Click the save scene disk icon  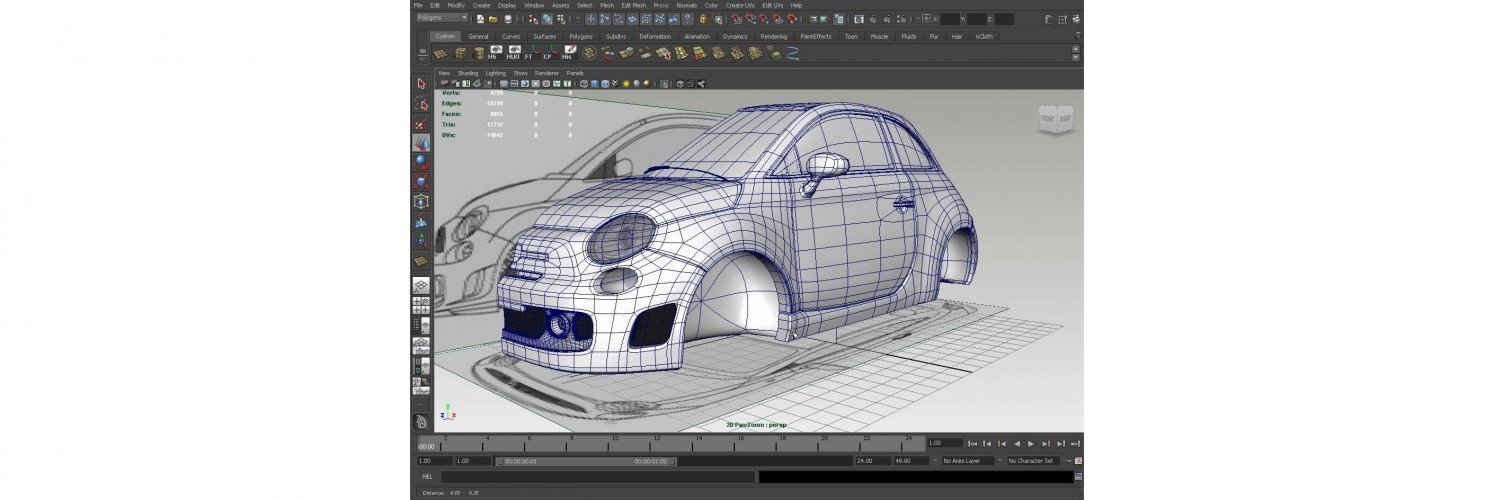(x=507, y=18)
